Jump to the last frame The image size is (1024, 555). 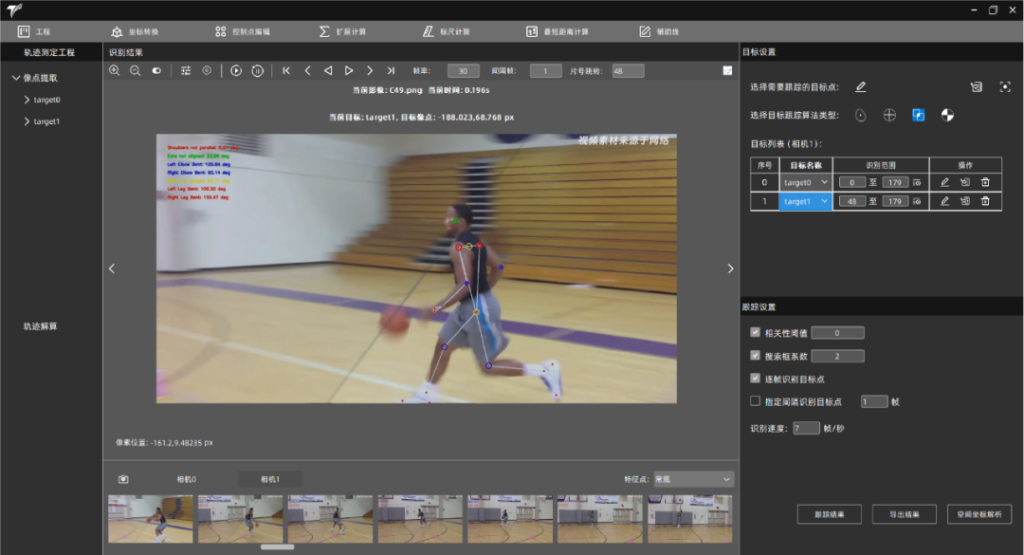391,71
